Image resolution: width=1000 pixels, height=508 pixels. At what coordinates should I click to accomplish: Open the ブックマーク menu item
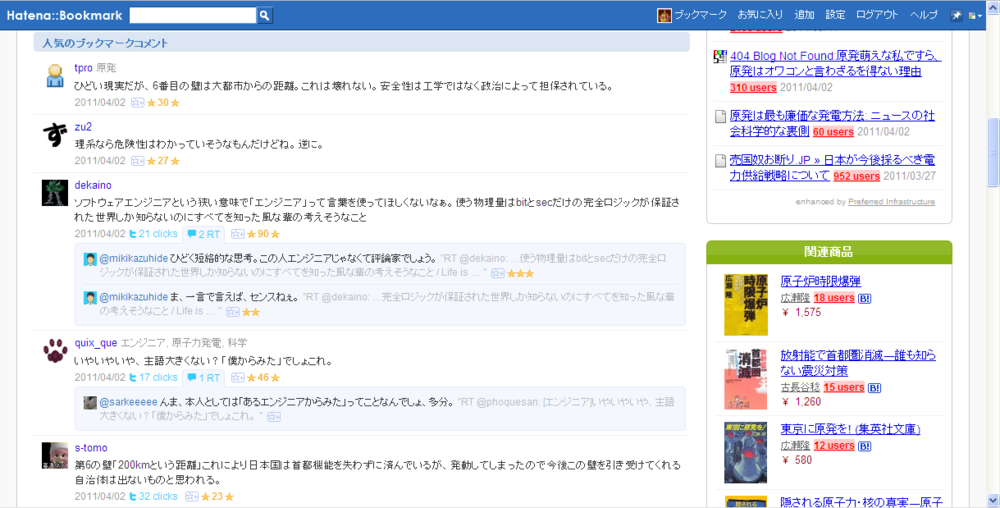coord(700,15)
